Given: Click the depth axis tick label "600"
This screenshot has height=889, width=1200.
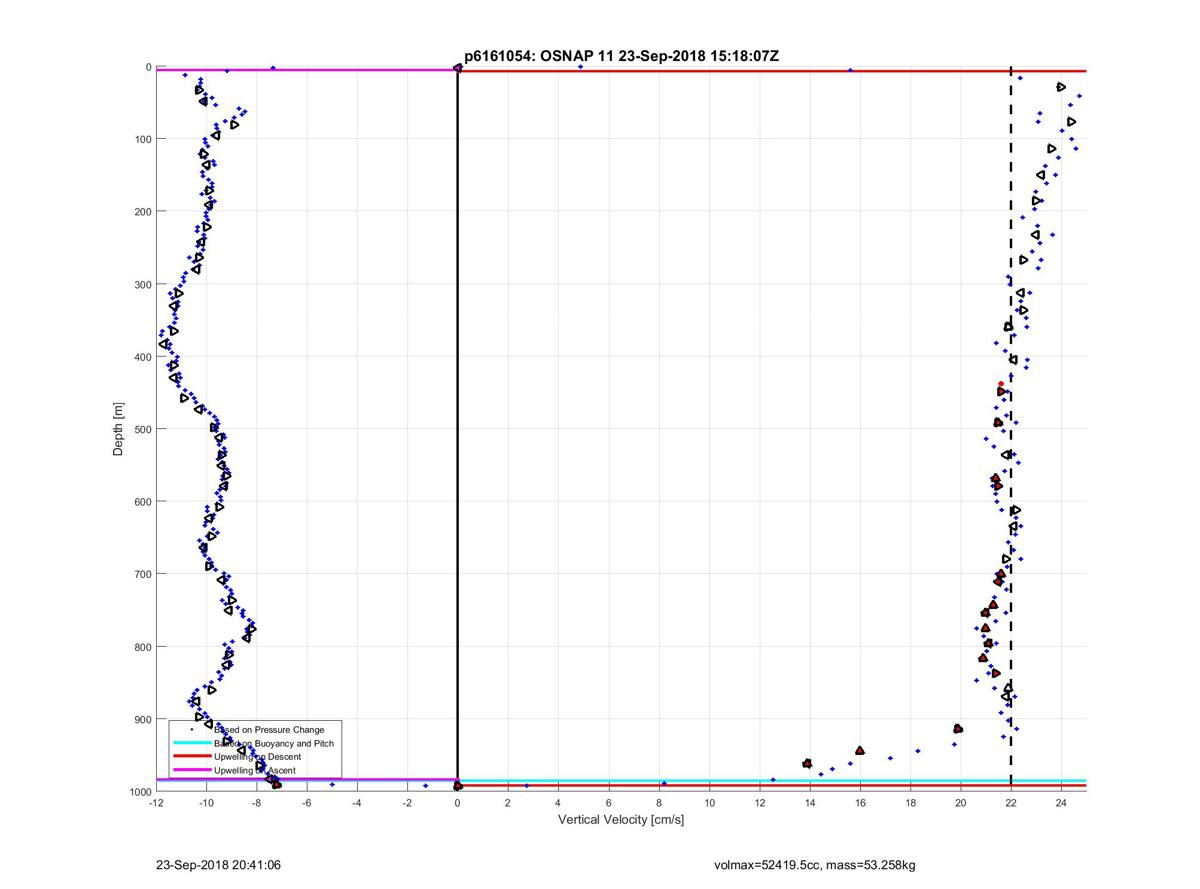Looking at the screenshot, I should [143, 502].
